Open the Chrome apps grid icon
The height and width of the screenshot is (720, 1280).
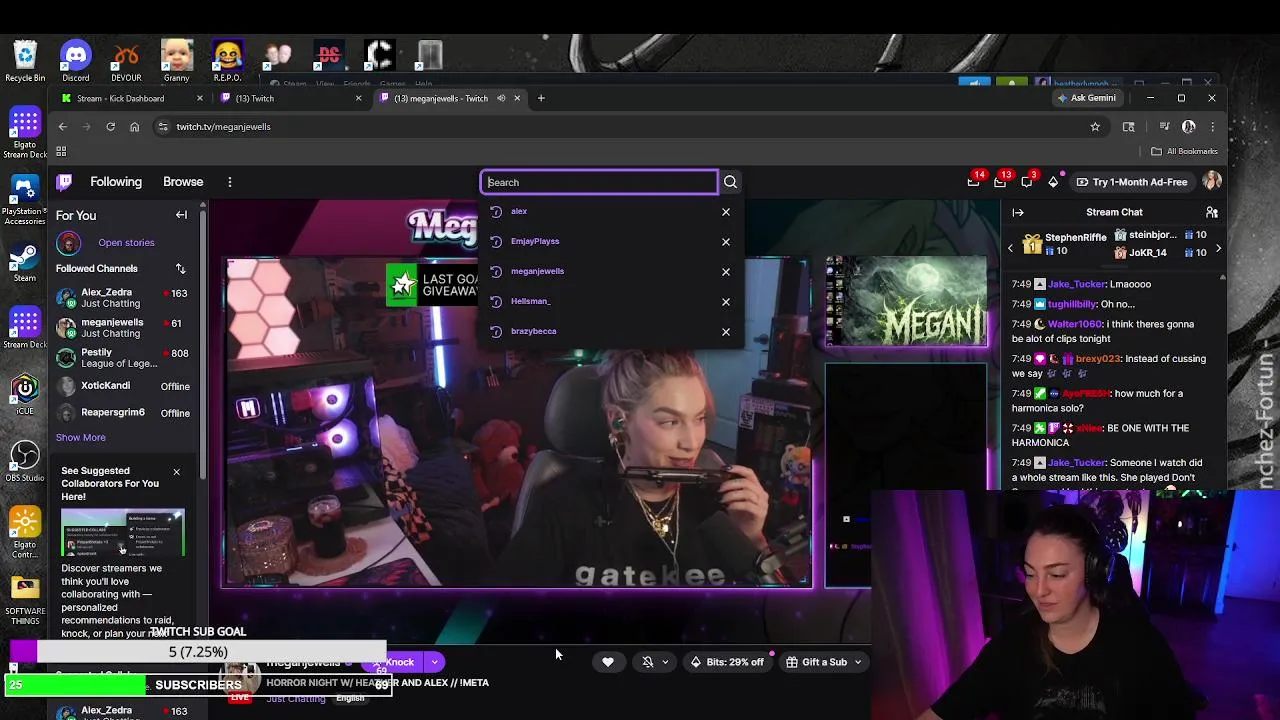pyautogui.click(x=61, y=151)
